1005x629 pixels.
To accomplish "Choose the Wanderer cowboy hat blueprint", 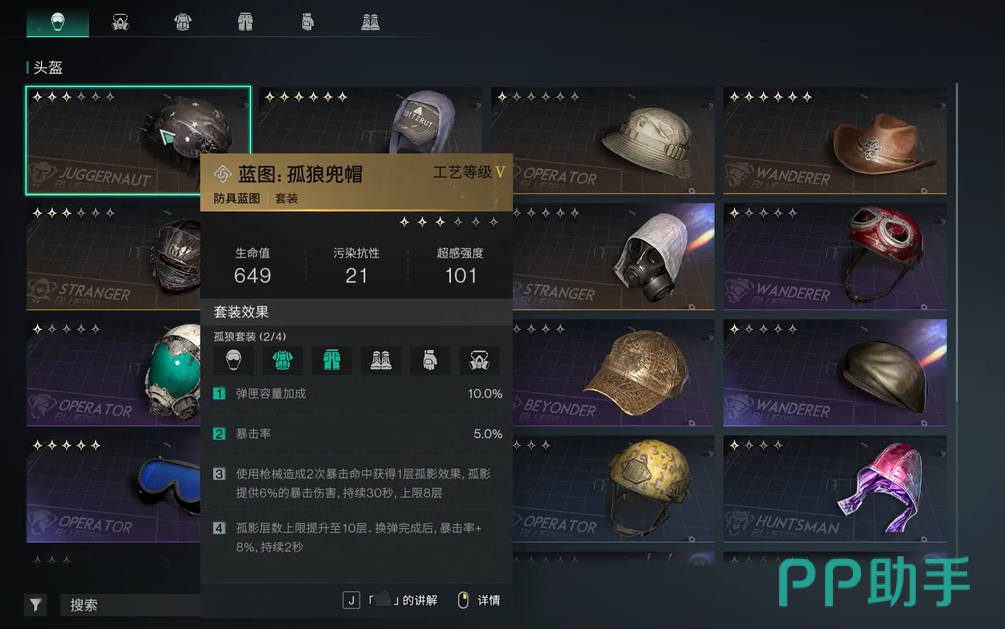I will tap(835, 140).
